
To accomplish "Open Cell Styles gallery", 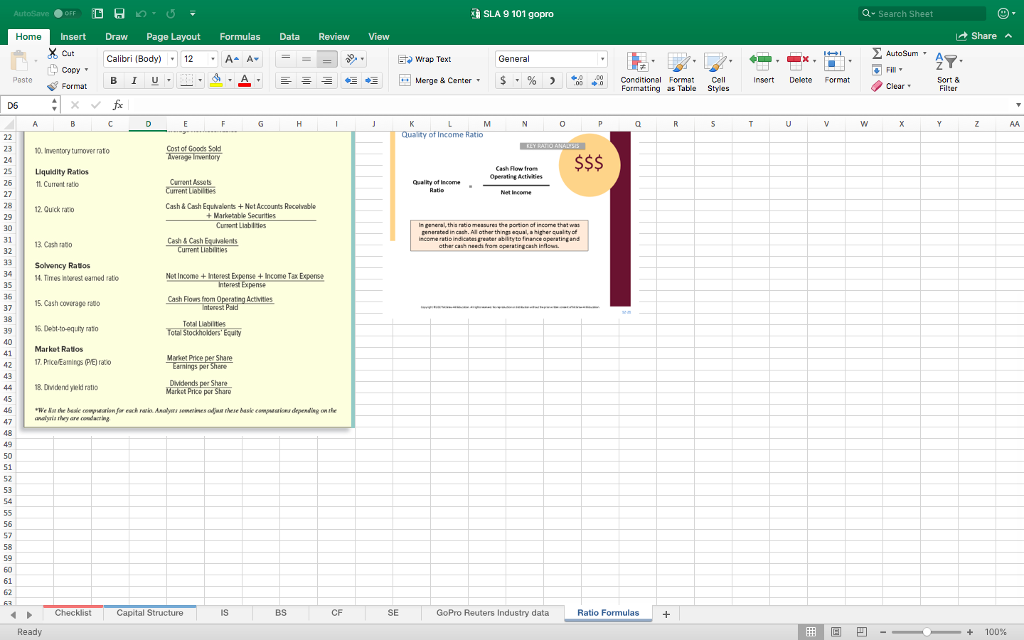I will 718,72.
